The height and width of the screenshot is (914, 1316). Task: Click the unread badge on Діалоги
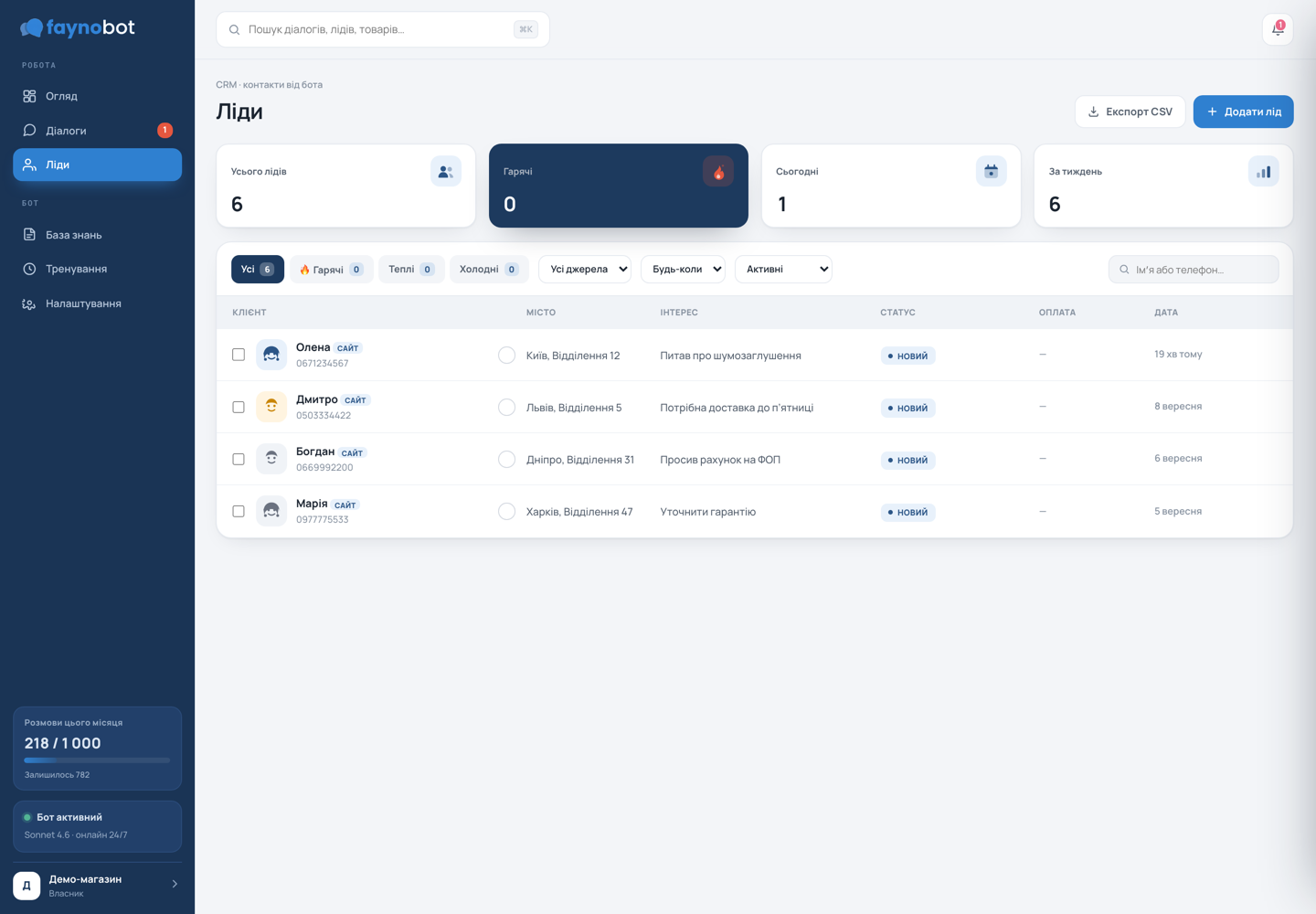(164, 131)
